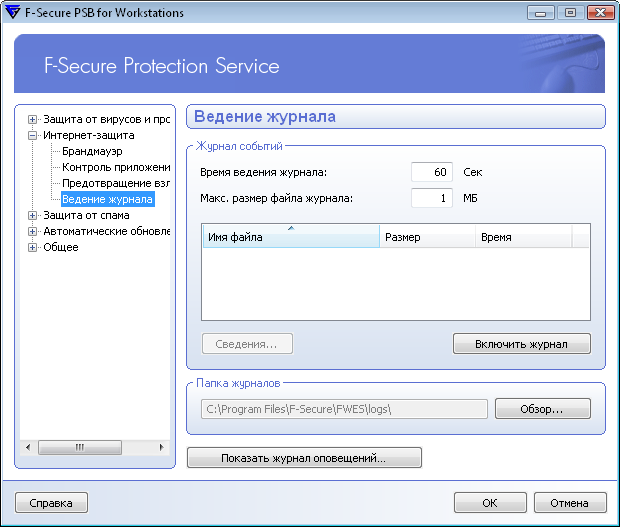Select the Интернет-защита tree item
620x527 pixels.
(89, 135)
